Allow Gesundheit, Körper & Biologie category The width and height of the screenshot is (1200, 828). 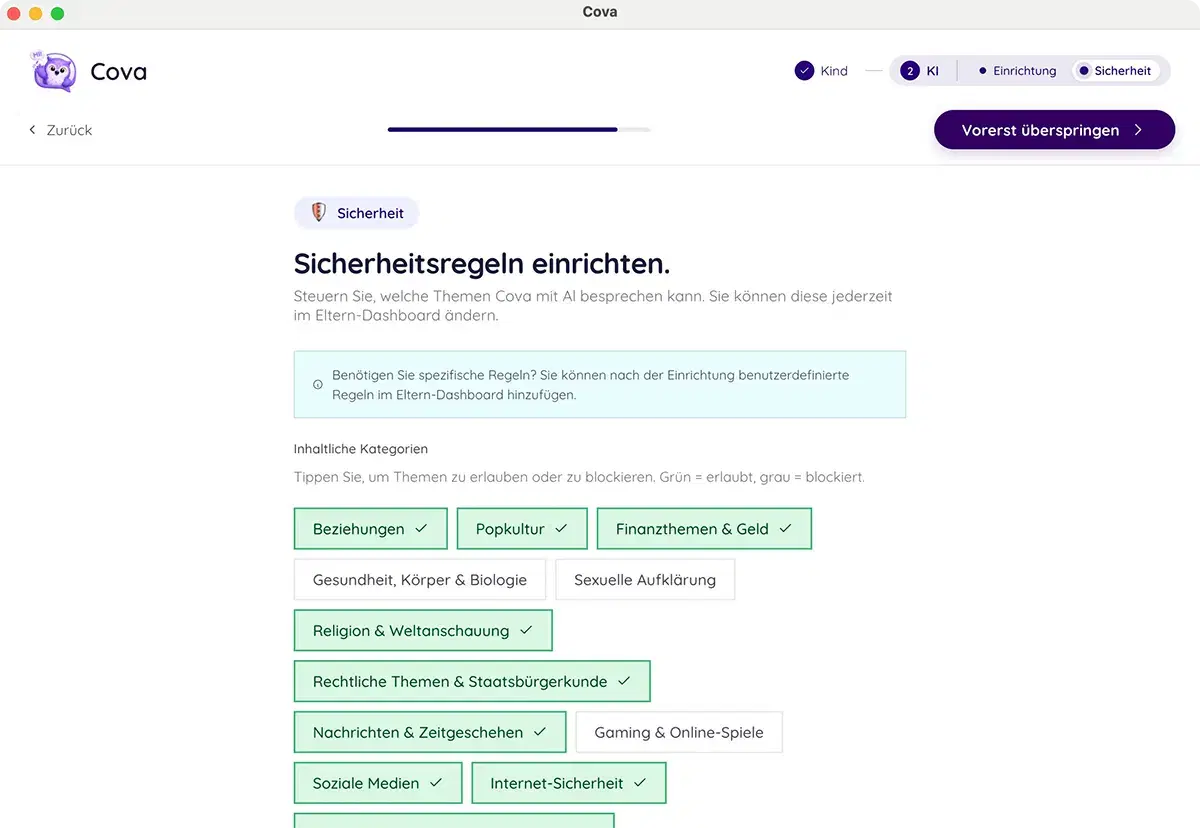click(420, 580)
